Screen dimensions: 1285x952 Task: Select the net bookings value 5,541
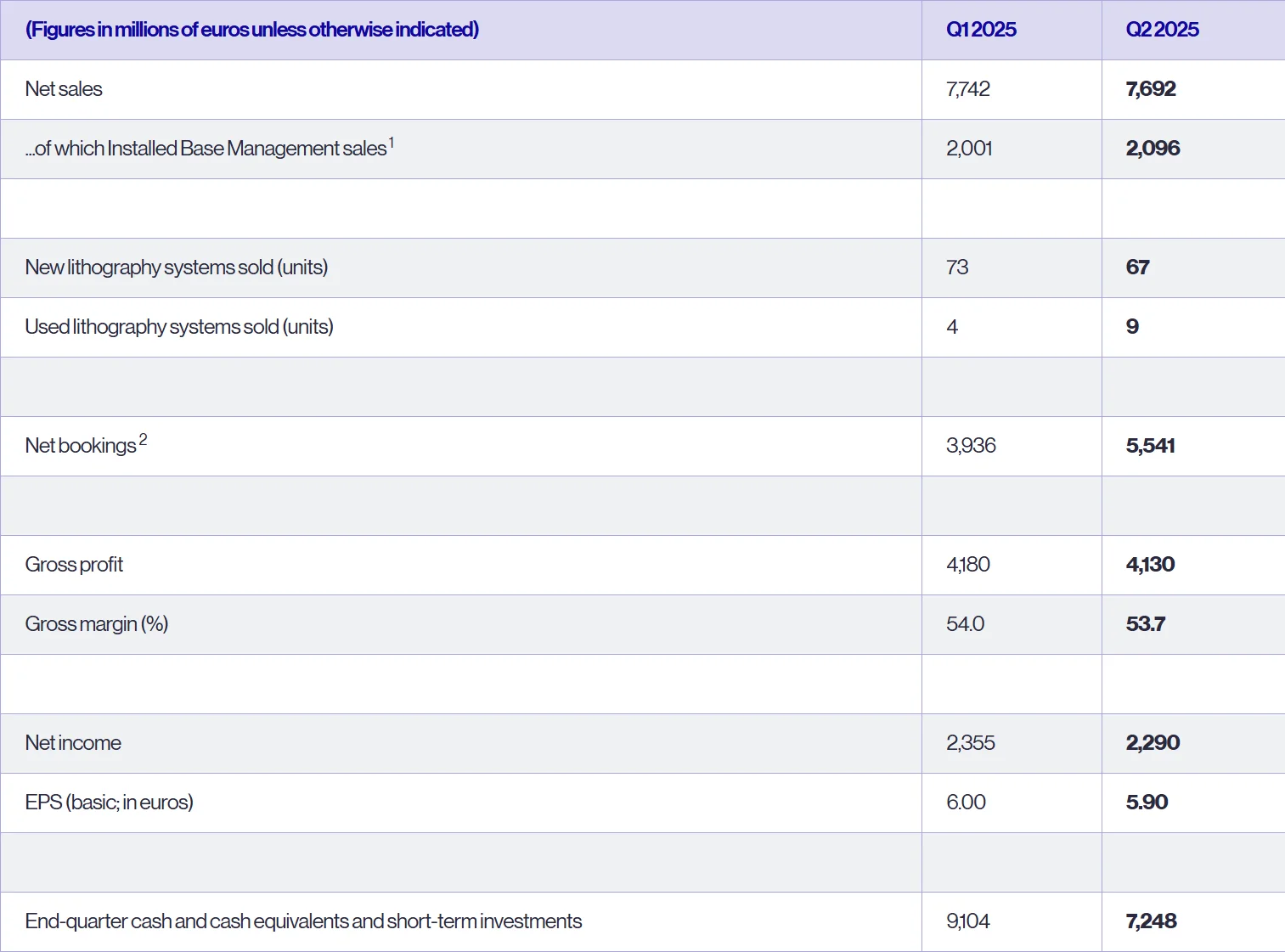pyautogui.click(x=1150, y=446)
